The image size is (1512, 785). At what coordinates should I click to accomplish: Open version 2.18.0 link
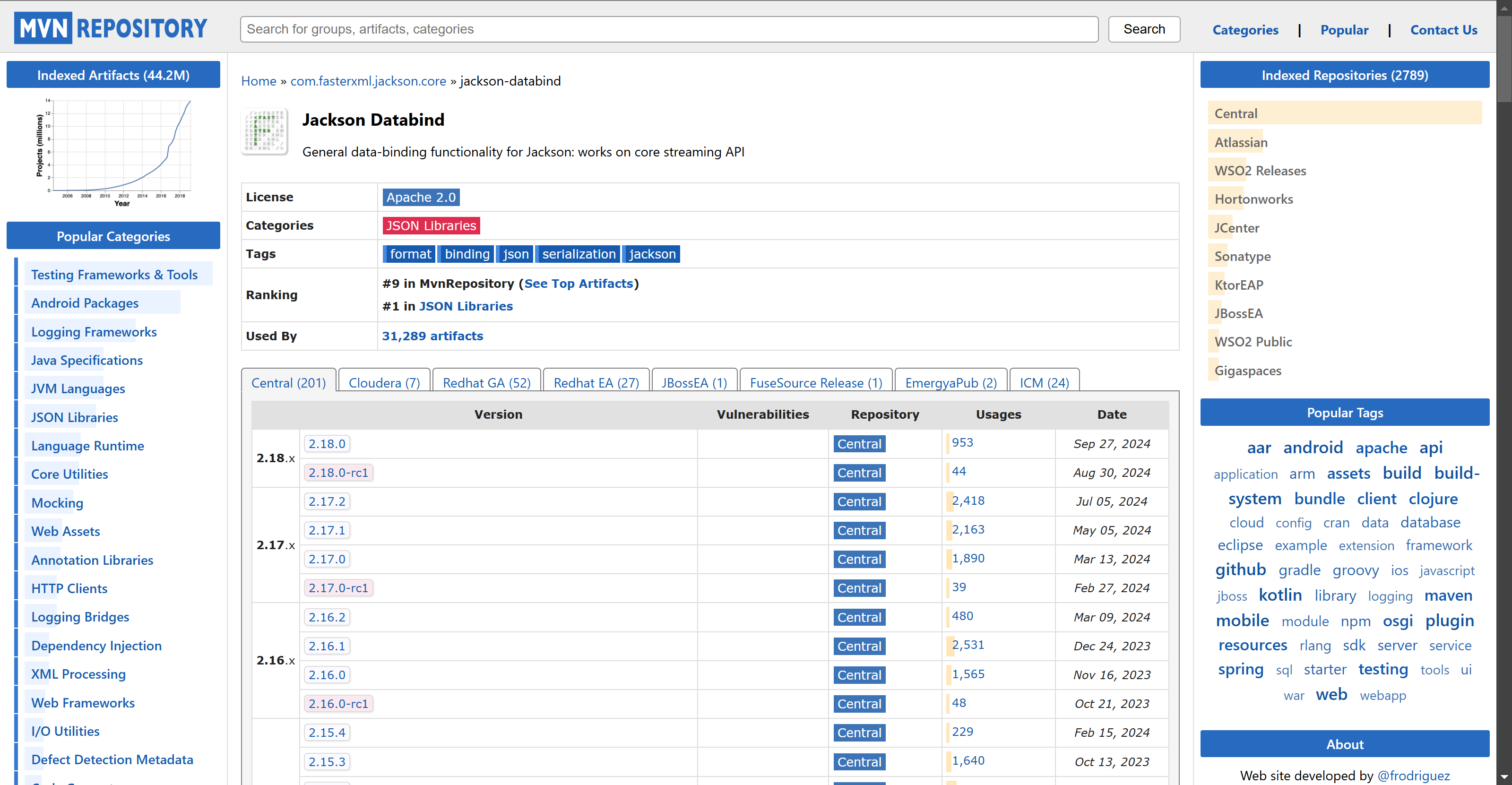point(326,444)
